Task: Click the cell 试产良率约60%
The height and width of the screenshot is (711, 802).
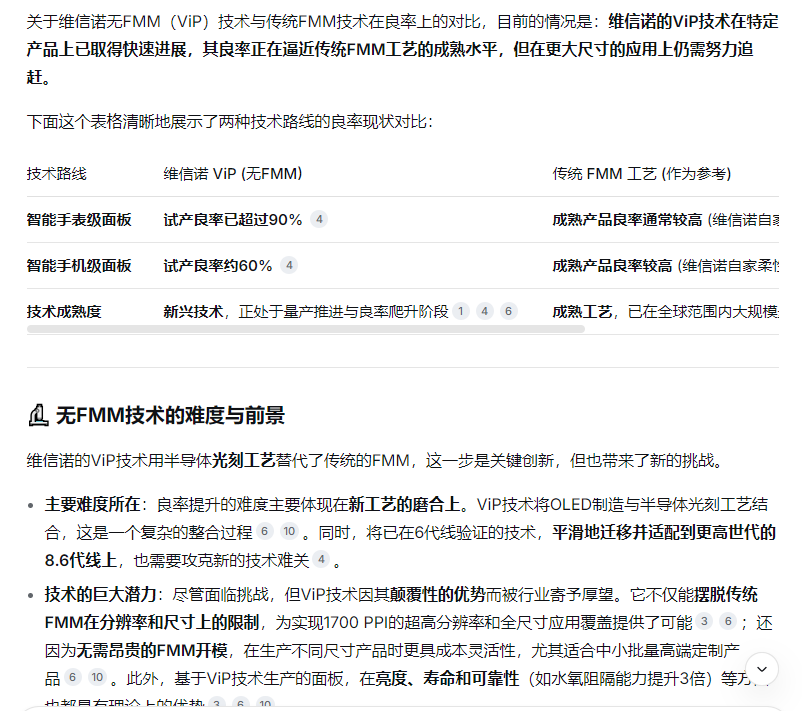Action: (218, 266)
